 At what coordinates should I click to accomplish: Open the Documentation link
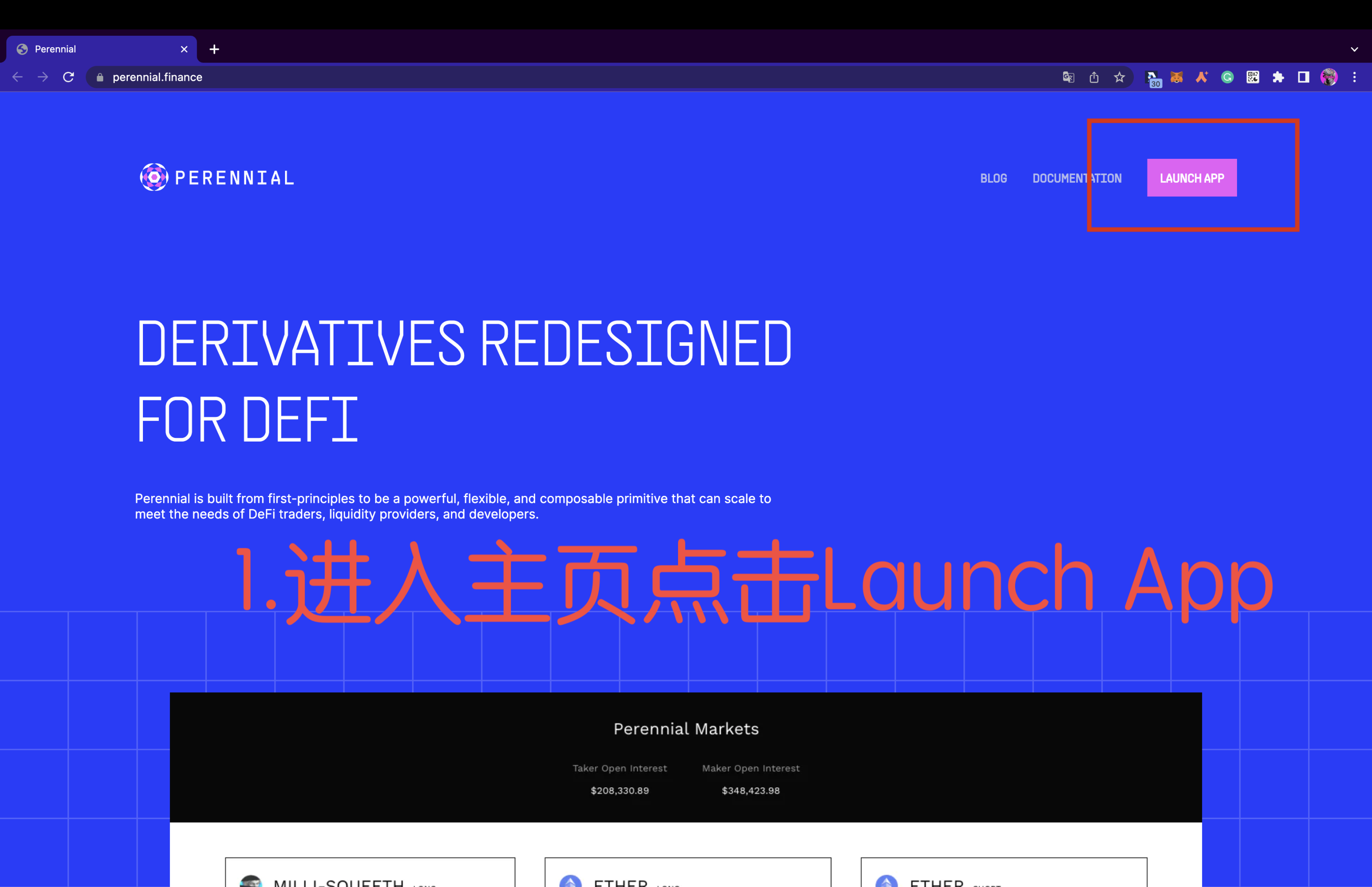pyautogui.click(x=1076, y=178)
